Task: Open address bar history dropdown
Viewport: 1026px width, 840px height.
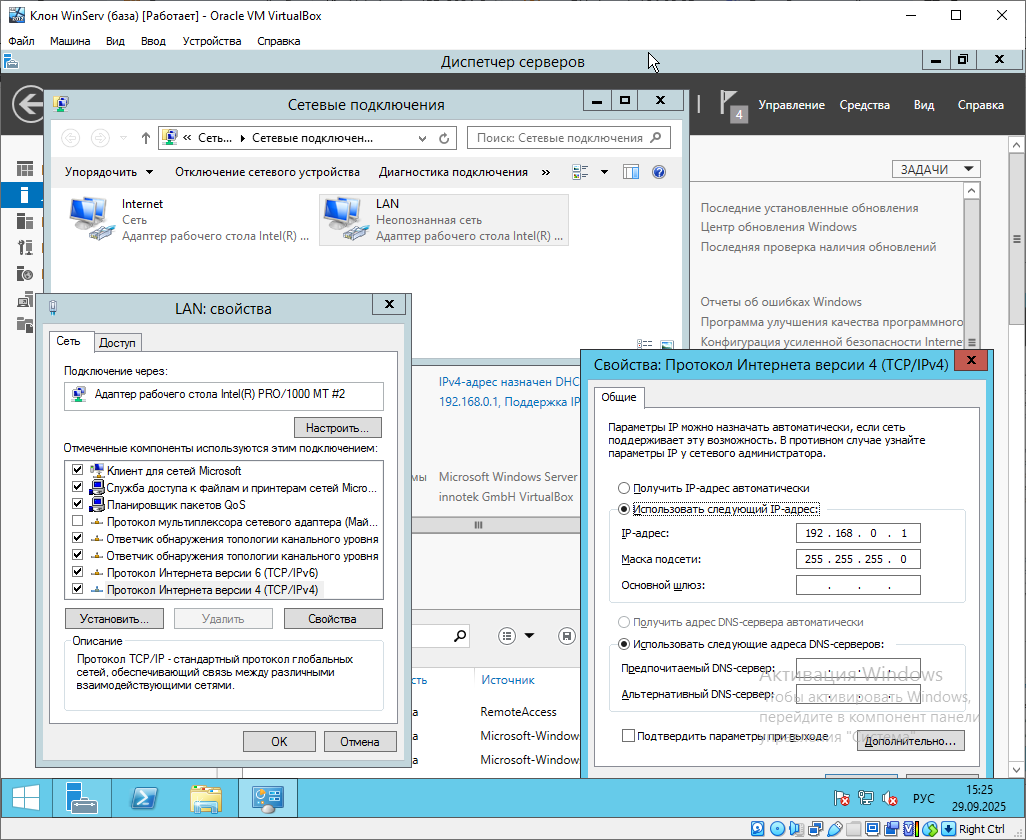Action: [x=423, y=138]
